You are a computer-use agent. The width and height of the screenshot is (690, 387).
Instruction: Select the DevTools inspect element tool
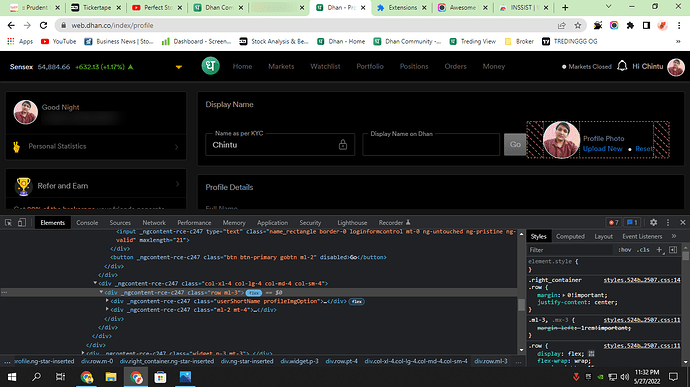click(x=8, y=222)
